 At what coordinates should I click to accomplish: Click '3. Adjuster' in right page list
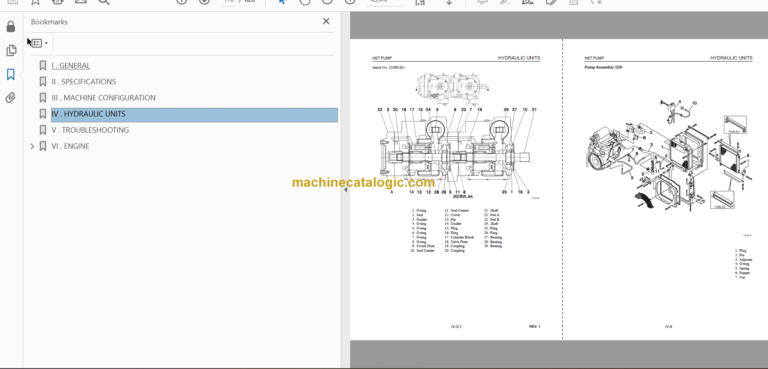(743, 260)
